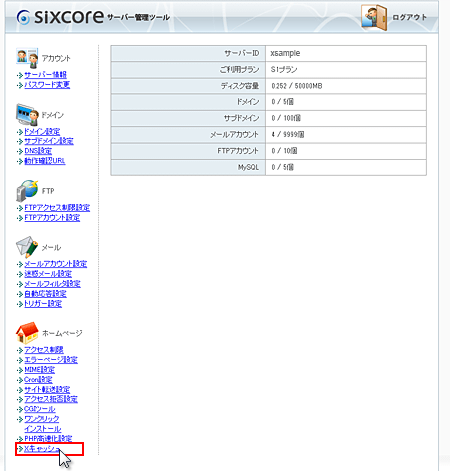This screenshot has height=471, width=450.
Task: Click the ログアウト text
Action: pos(409,17)
